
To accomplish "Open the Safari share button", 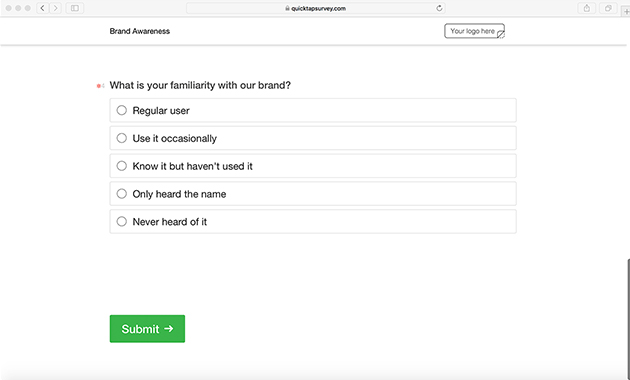I will (587, 8).
